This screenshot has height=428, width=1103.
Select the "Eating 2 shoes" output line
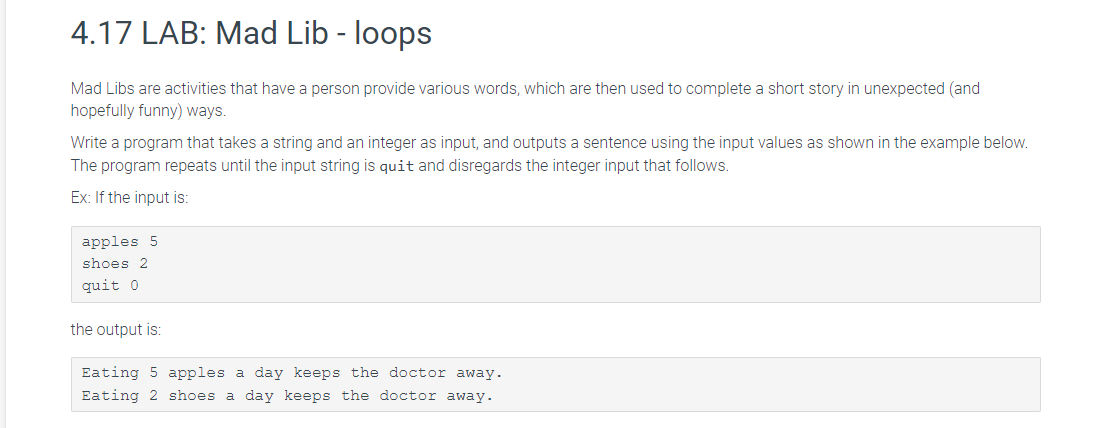287,396
